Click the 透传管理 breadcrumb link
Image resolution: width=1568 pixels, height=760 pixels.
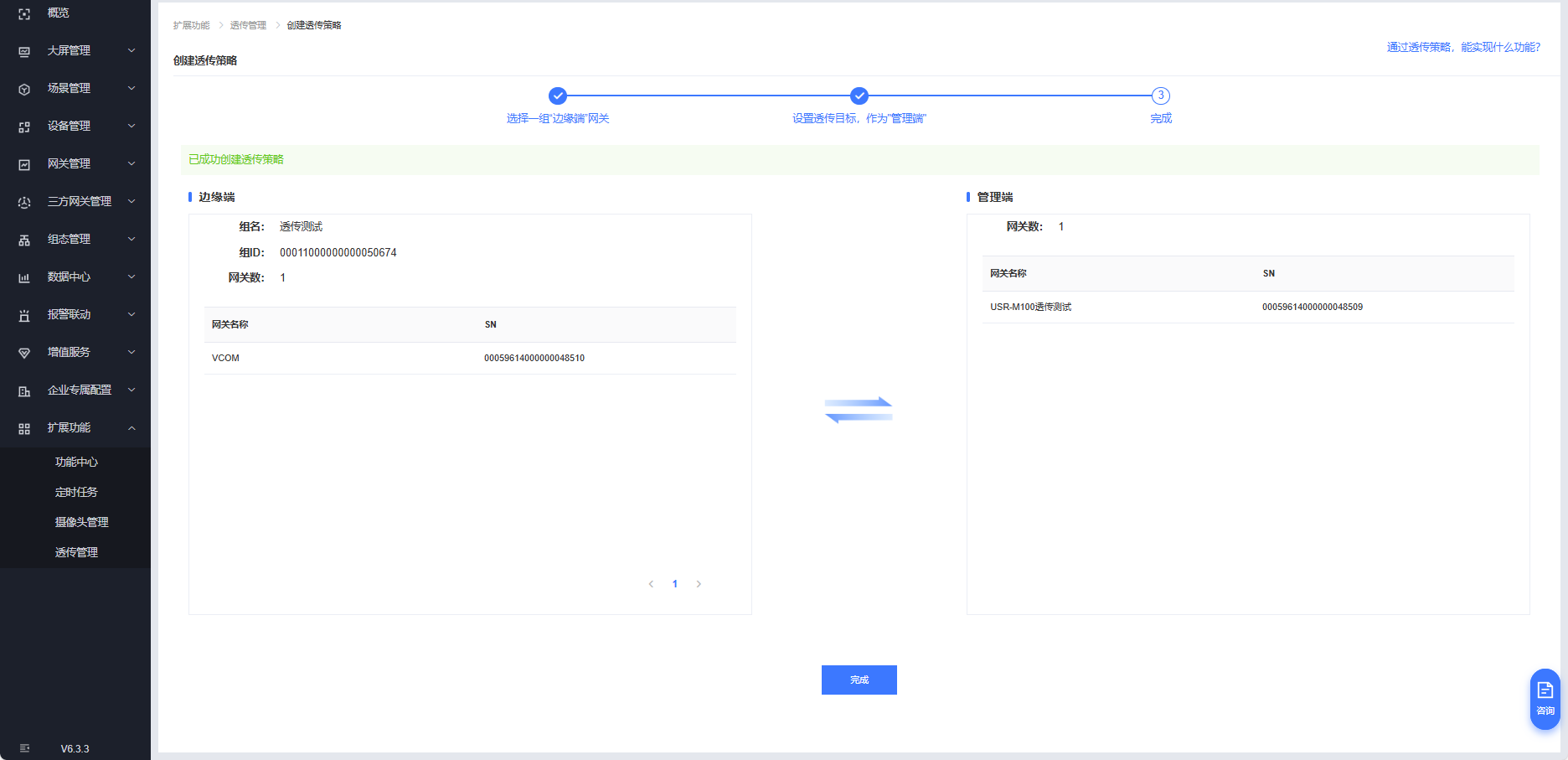(248, 25)
